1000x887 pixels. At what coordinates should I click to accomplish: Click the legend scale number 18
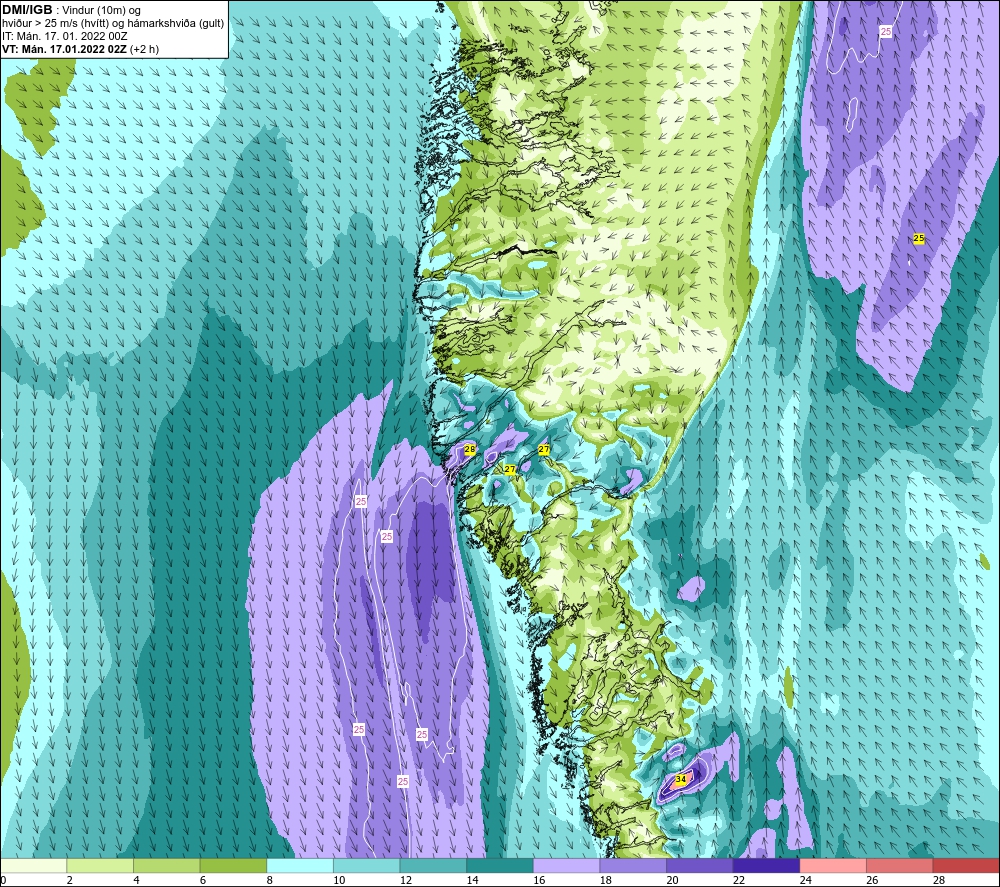(605, 880)
